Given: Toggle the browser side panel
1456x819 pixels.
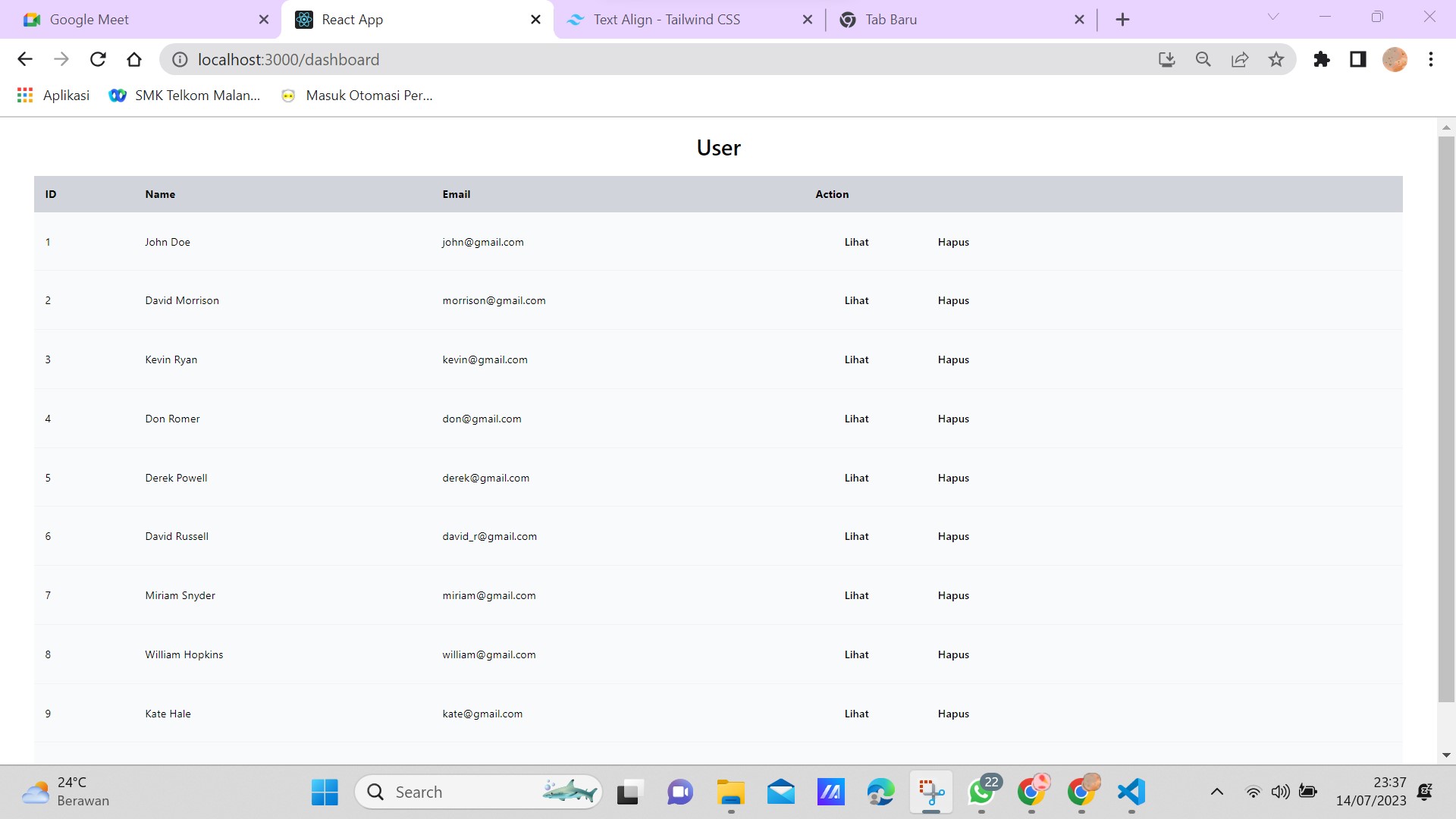Looking at the screenshot, I should click(x=1357, y=59).
